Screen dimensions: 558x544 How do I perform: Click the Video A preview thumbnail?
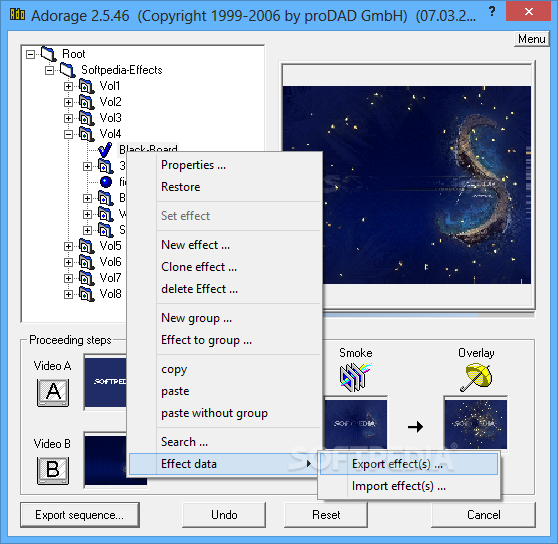pos(105,382)
